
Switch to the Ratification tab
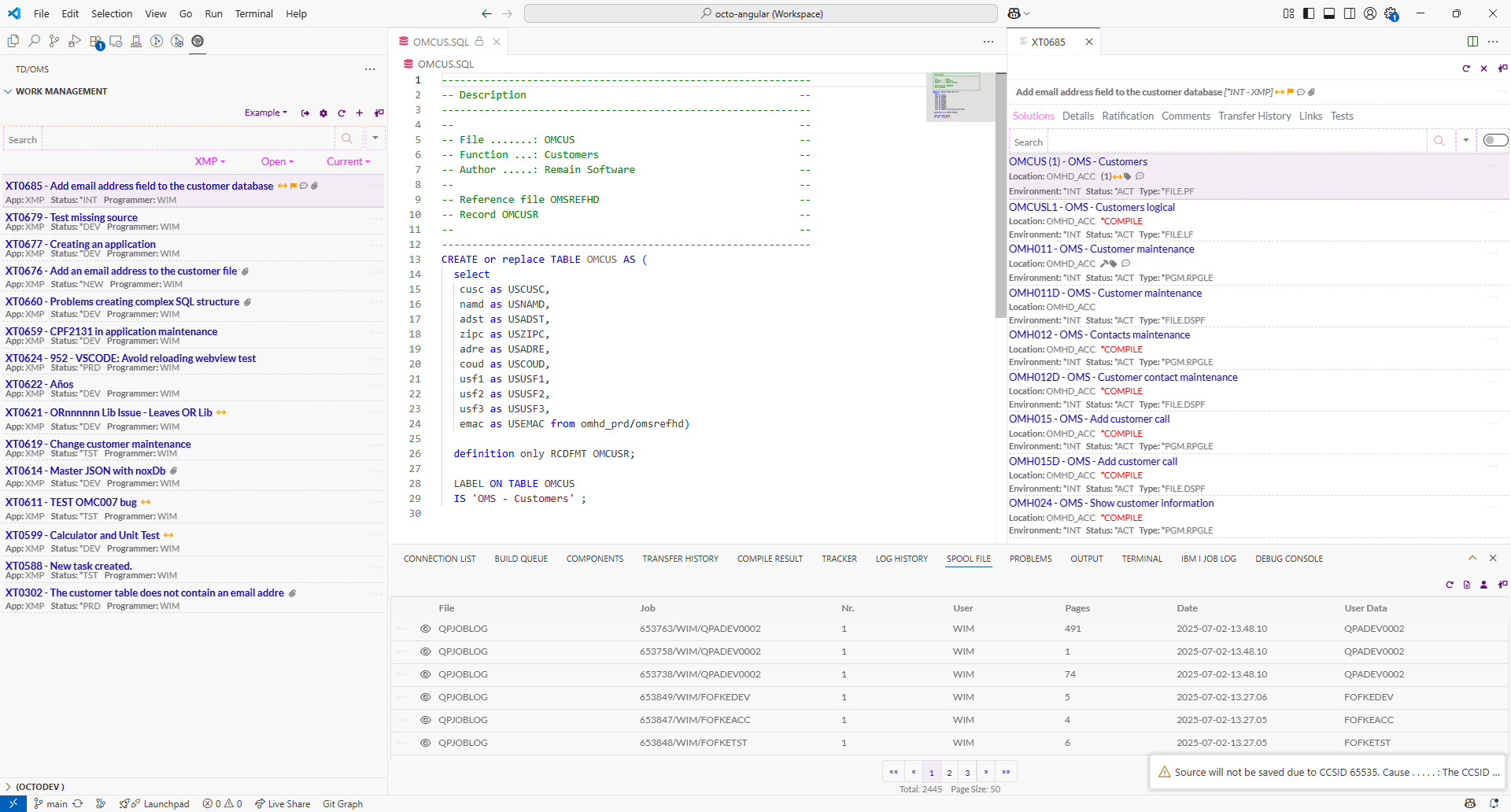1128,116
